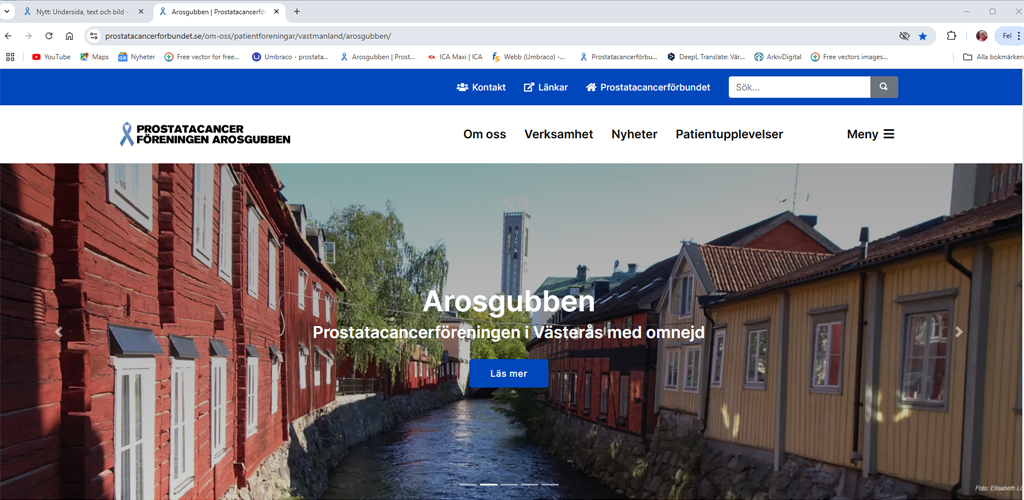Open the apps grid in bookmarks bar
This screenshot has width=1024, height=500.
[x=10, y=57]
